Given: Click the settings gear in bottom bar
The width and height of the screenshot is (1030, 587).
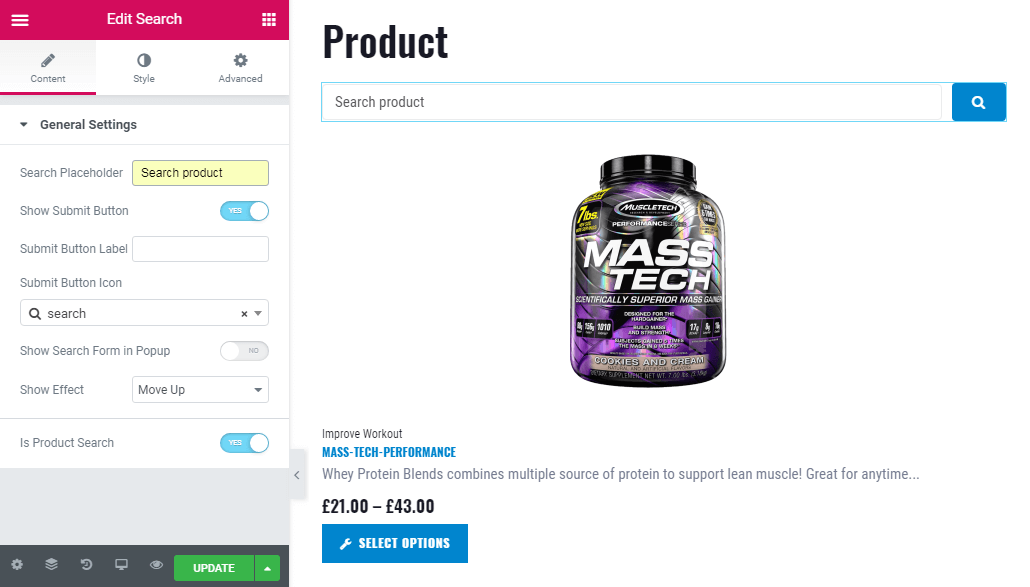Looking at the screenshot, I should 17,565.
